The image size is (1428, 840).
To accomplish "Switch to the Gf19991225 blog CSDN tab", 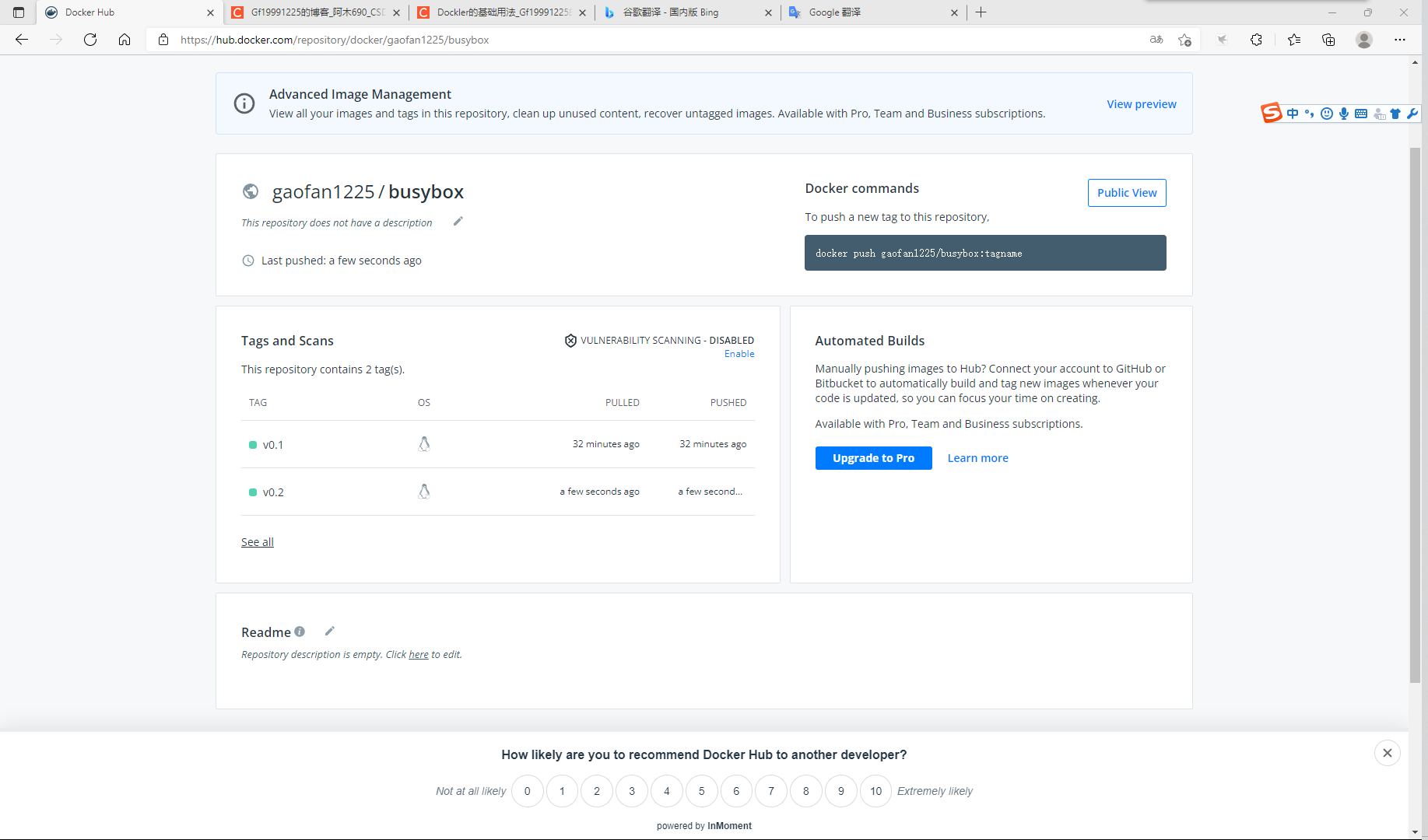I will pos(317,12).
